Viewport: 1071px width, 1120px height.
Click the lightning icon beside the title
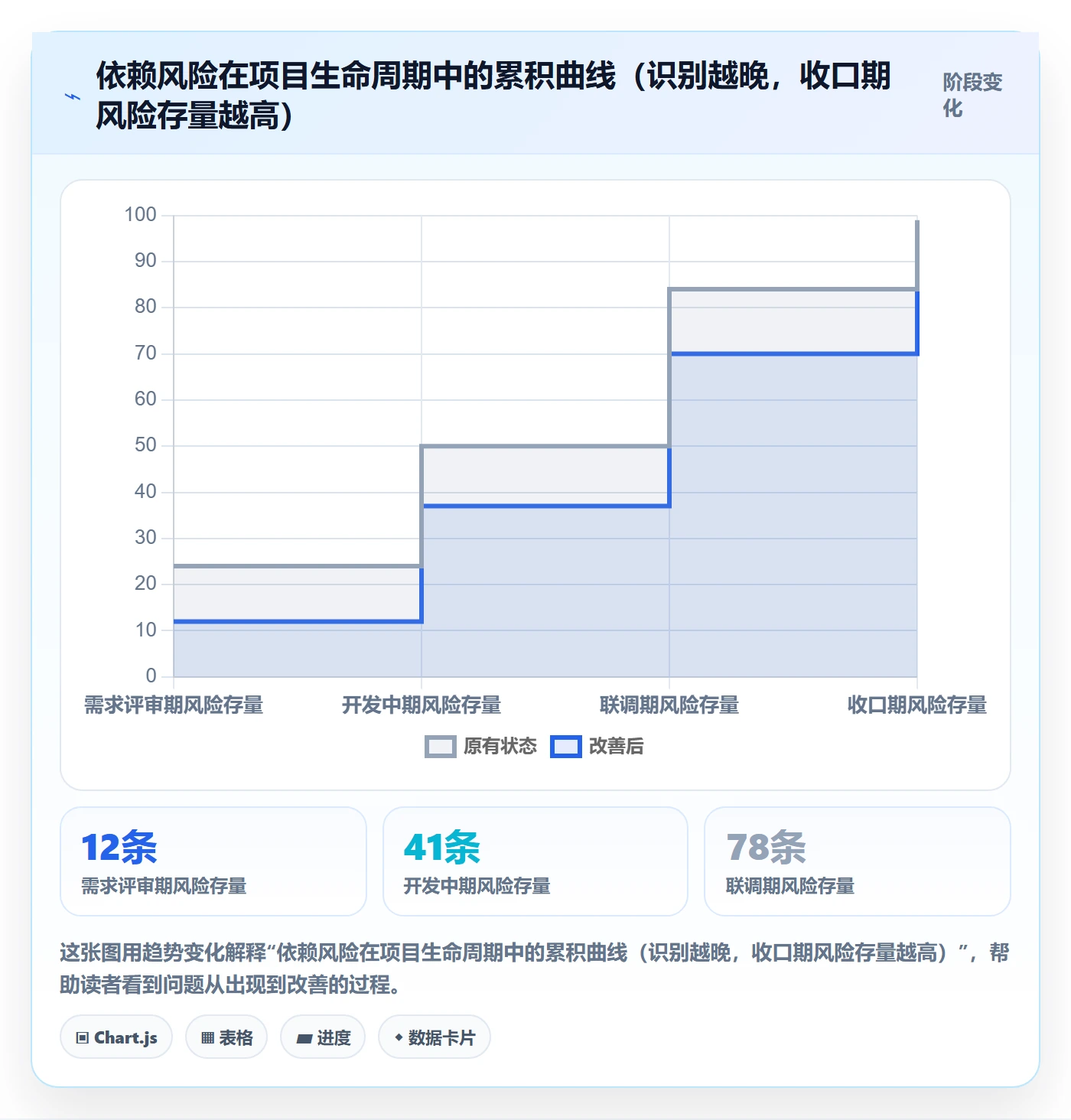(x=72, y=96)
